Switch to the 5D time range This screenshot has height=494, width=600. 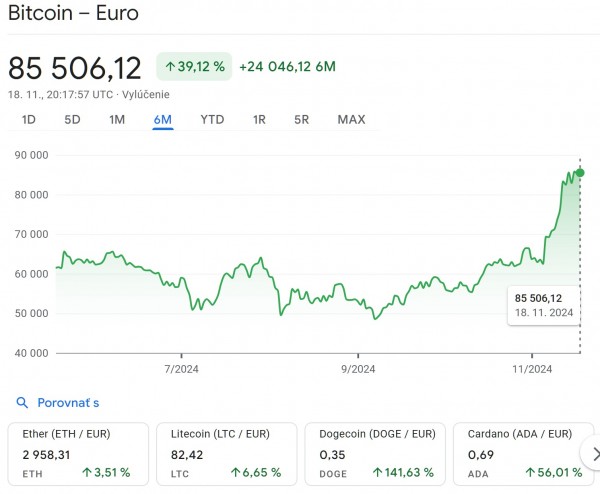coord(72,120)
